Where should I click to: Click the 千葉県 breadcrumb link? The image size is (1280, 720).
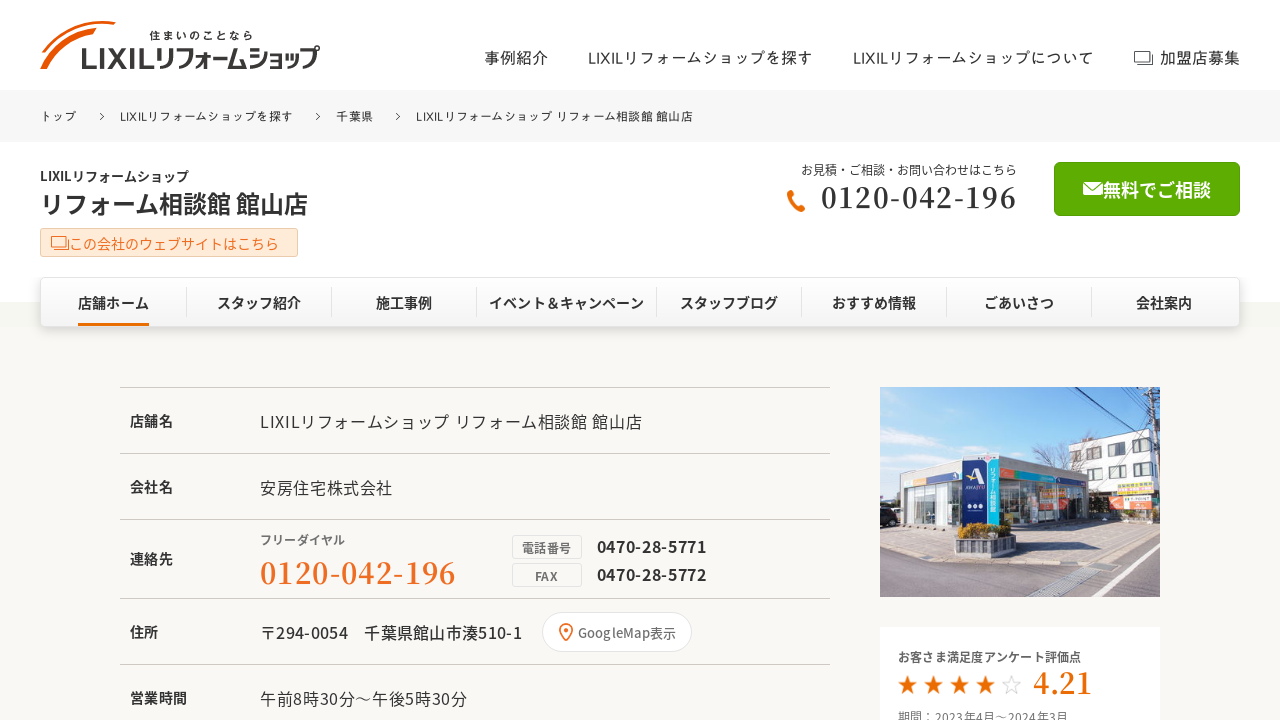(x=354, y=117)
